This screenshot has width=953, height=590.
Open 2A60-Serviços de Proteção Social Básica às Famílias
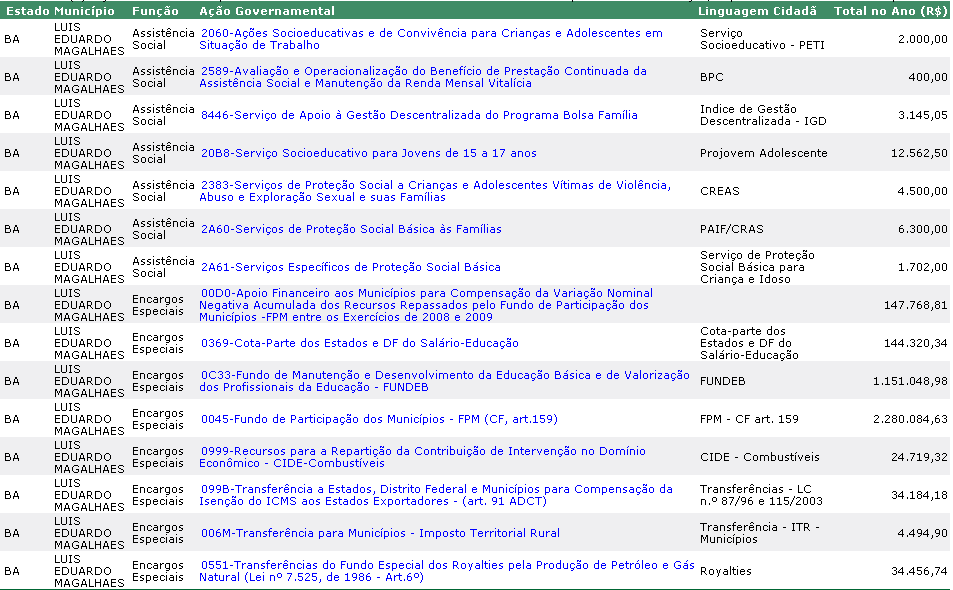click(x=351, y=229)
